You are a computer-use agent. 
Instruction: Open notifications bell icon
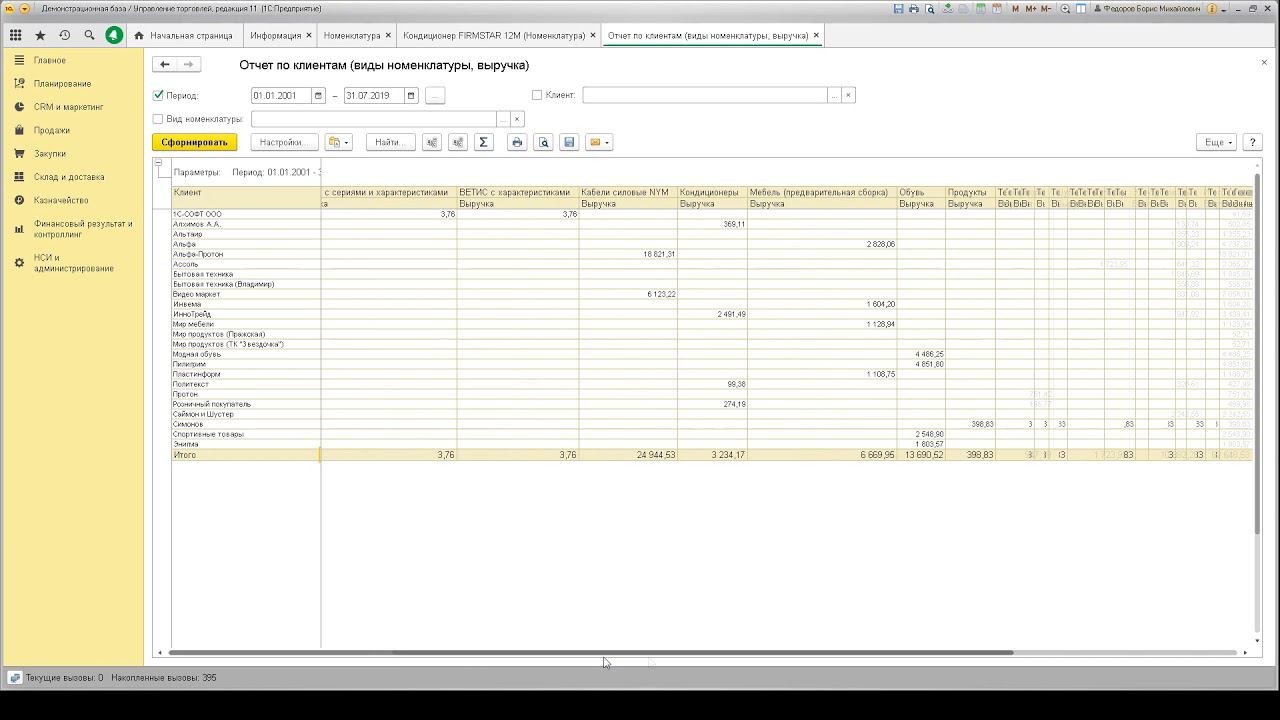pyautogui.click(x=114, y=35)
